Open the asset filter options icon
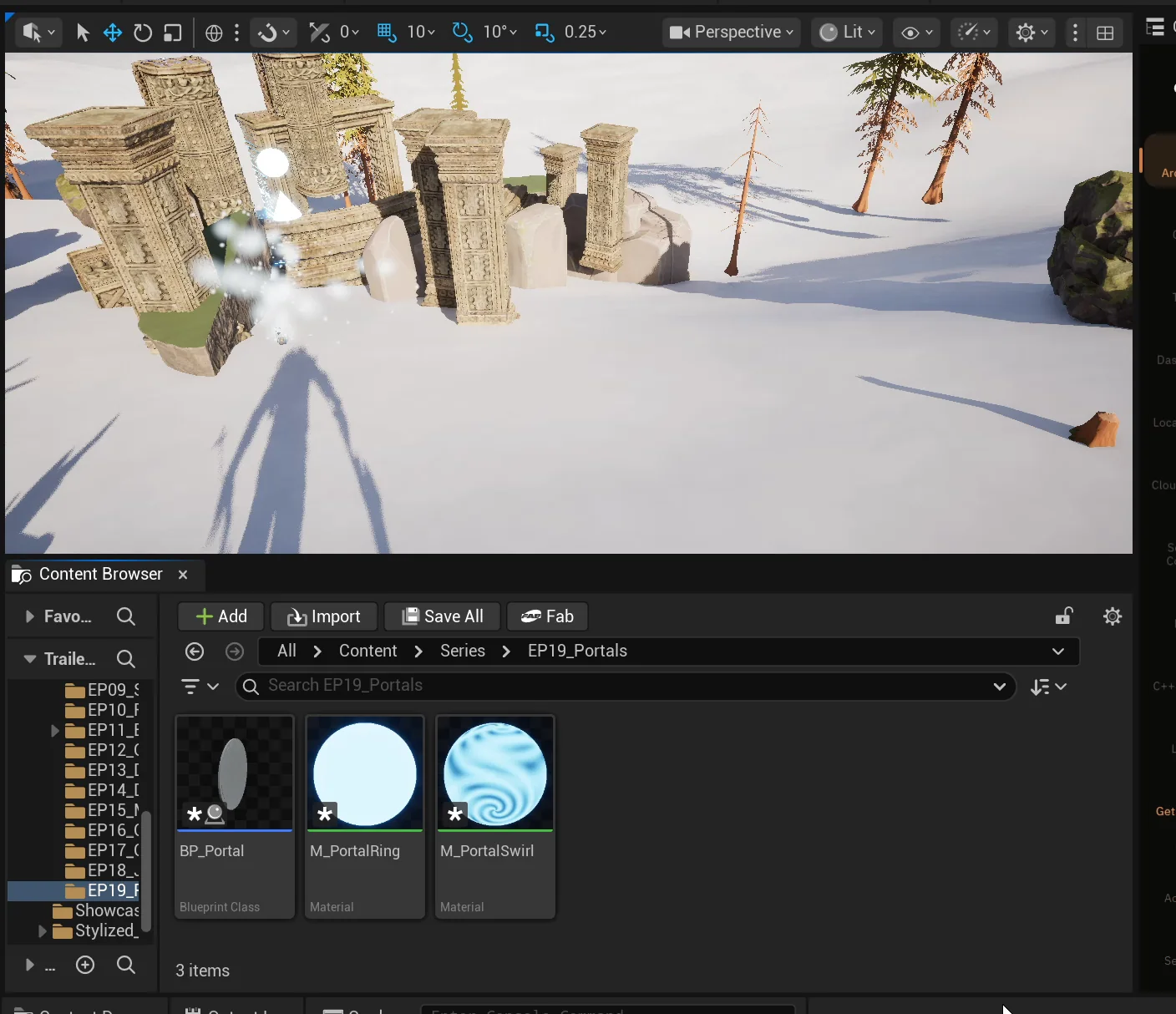Screen dimensions: 1176x1014 200,687
